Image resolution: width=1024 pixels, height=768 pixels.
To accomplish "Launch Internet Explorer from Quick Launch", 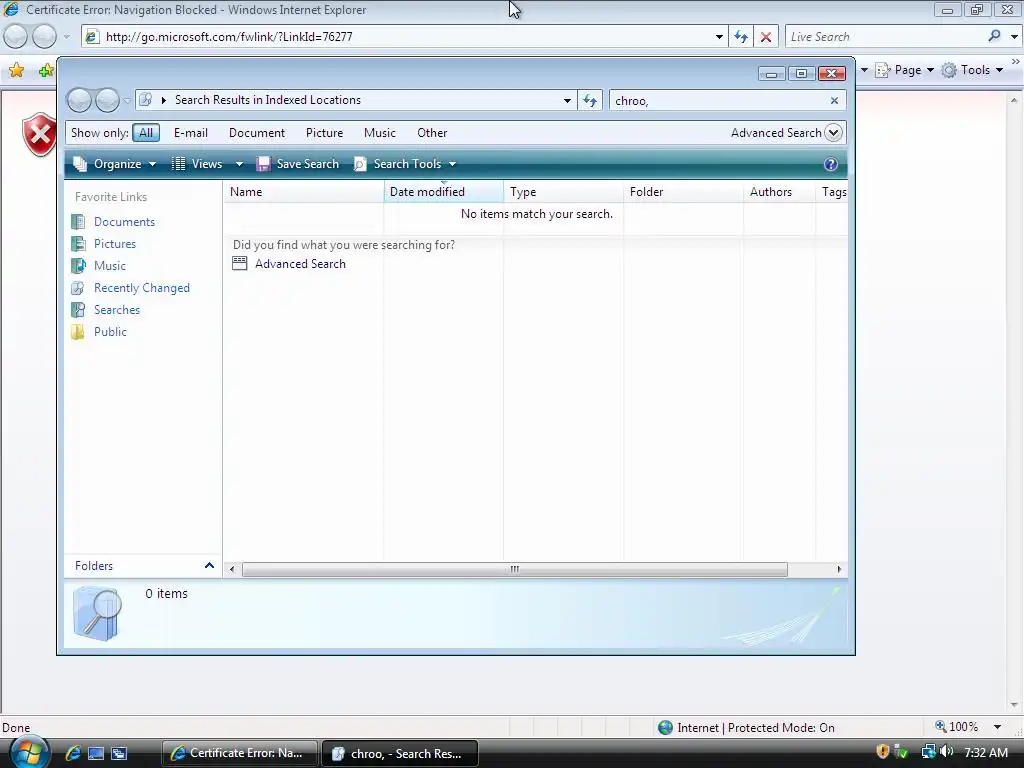I will [72, 753].
